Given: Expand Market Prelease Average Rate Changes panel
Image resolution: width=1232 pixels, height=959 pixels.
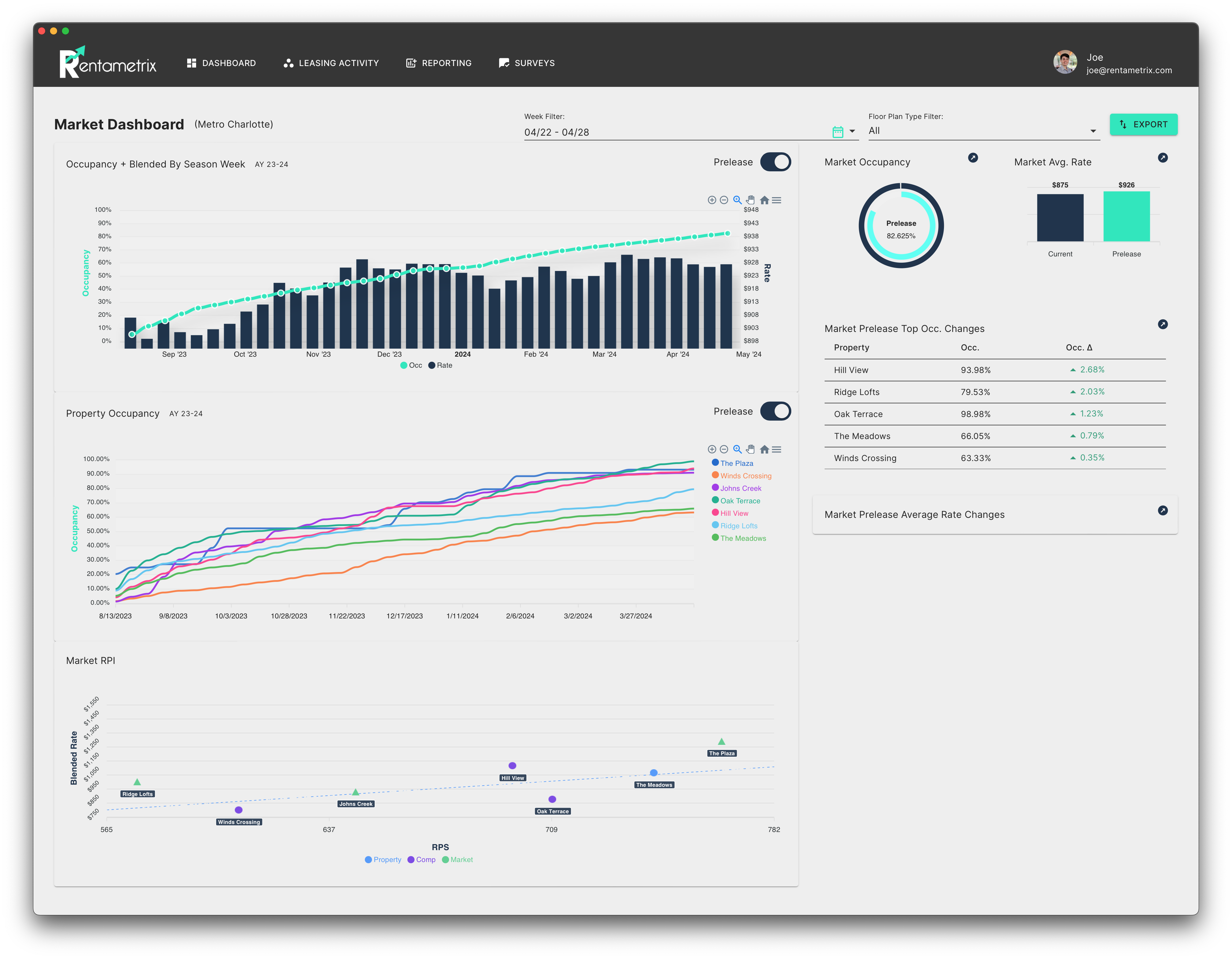Looking at the screenshot, I should [1163, 511].
